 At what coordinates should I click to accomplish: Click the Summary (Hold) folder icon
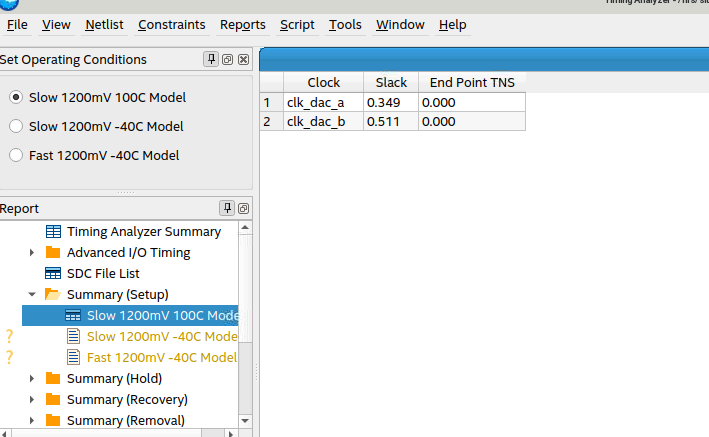(53, 378)
